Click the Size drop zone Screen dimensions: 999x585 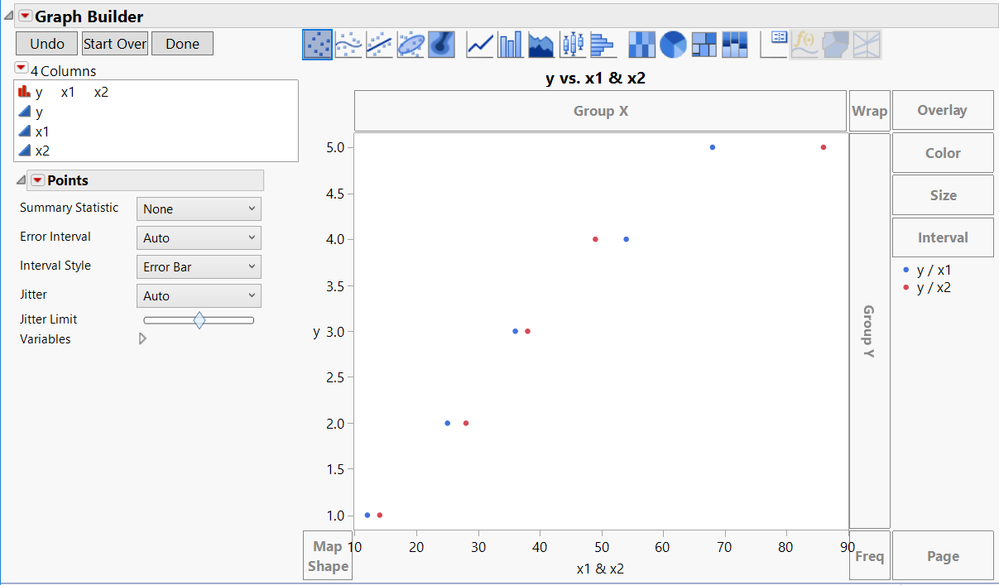point(942,195)
